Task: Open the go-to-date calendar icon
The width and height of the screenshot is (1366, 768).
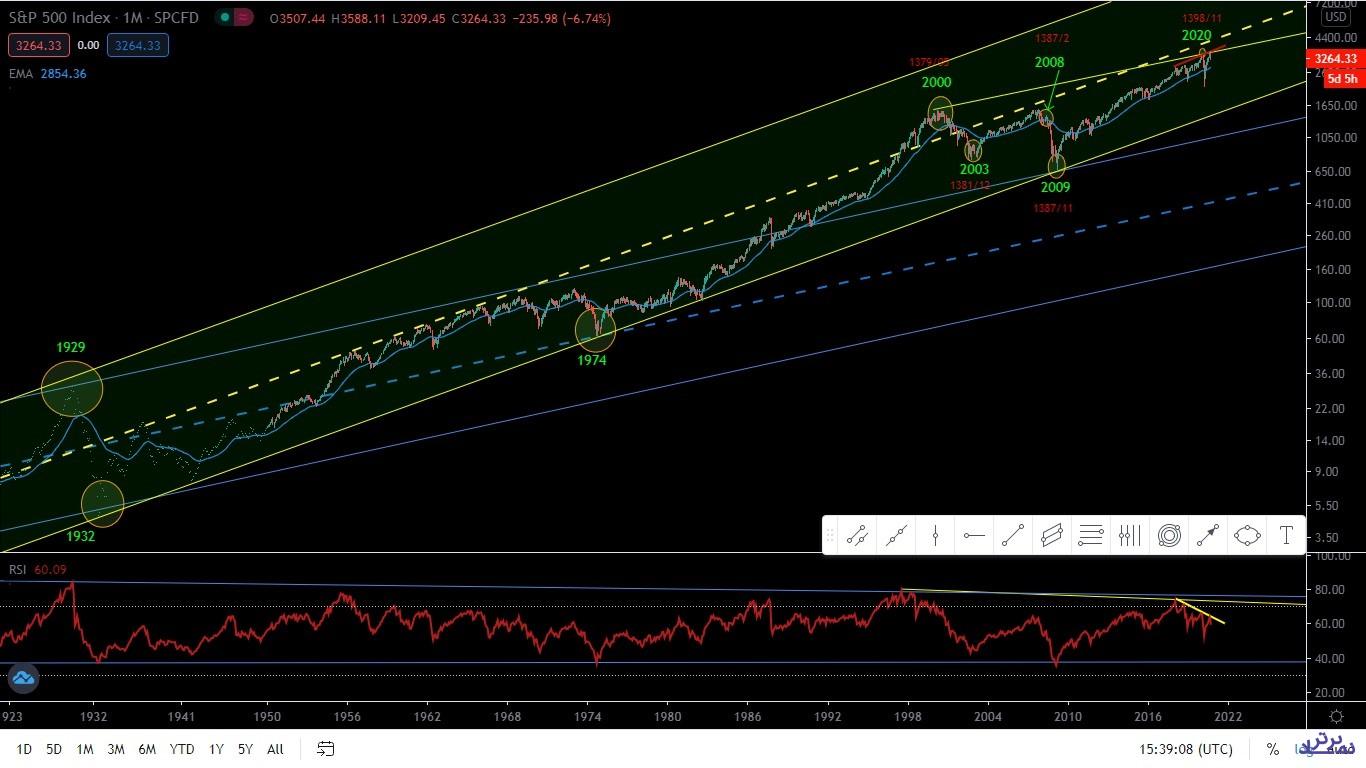Action: point(325,749)
